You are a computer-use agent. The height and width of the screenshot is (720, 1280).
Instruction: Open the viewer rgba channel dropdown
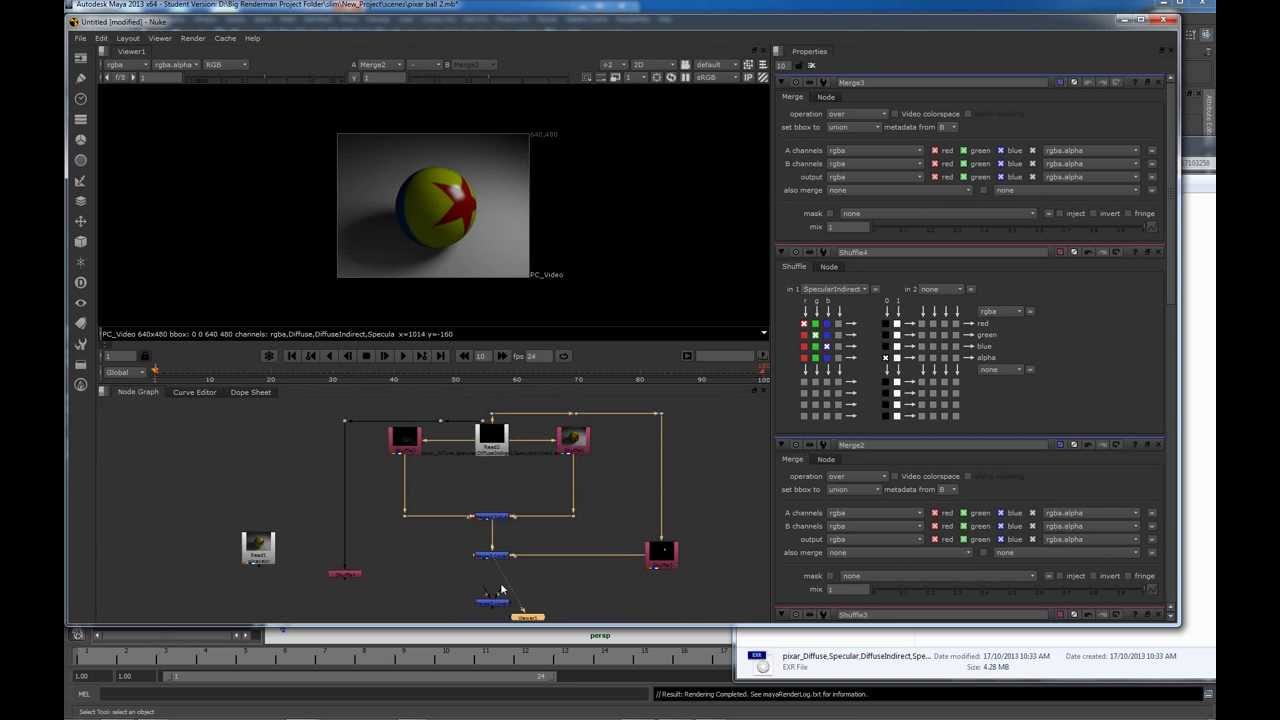[x=127, y=65]
